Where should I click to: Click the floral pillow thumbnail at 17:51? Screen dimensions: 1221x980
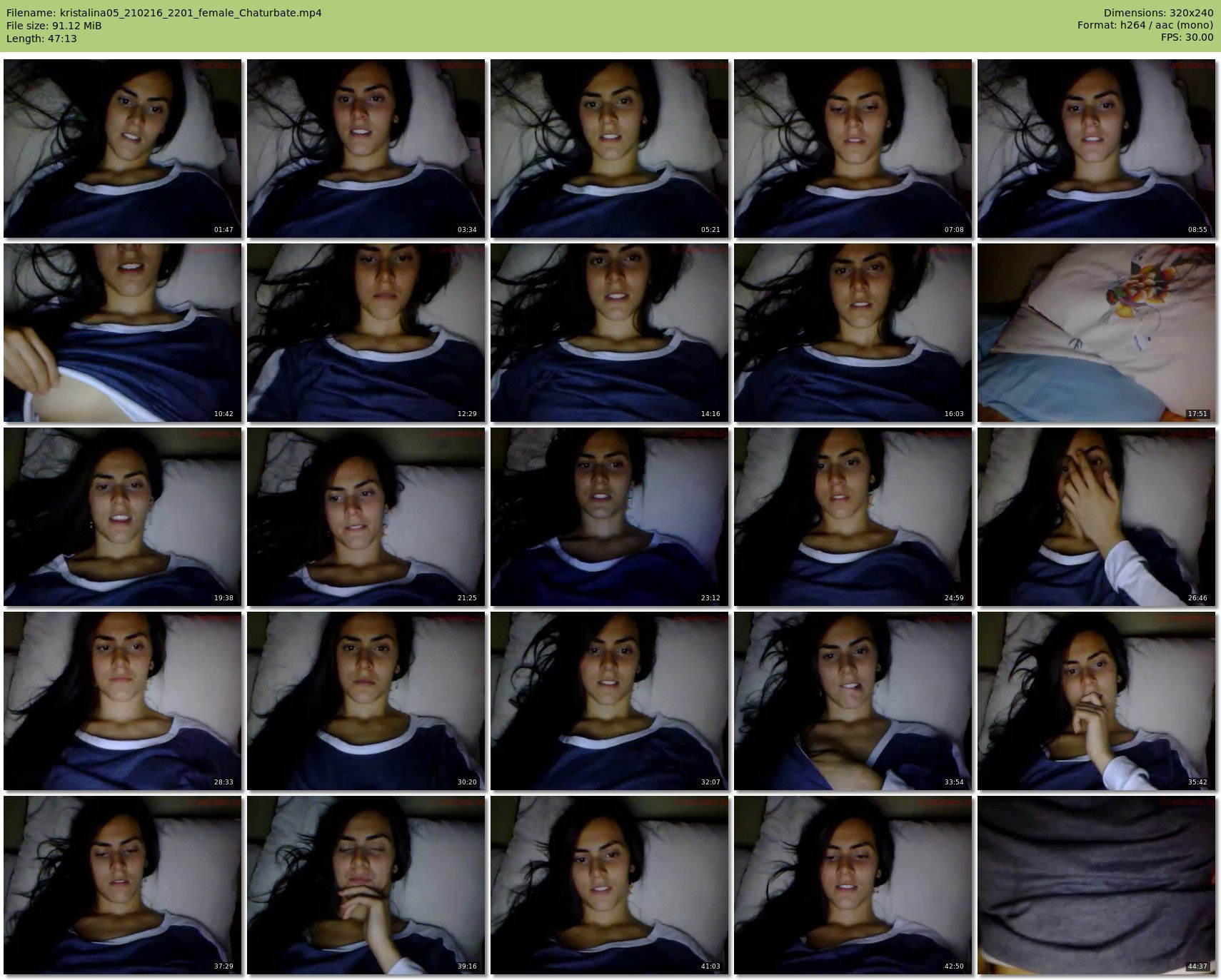[1096, 333]
